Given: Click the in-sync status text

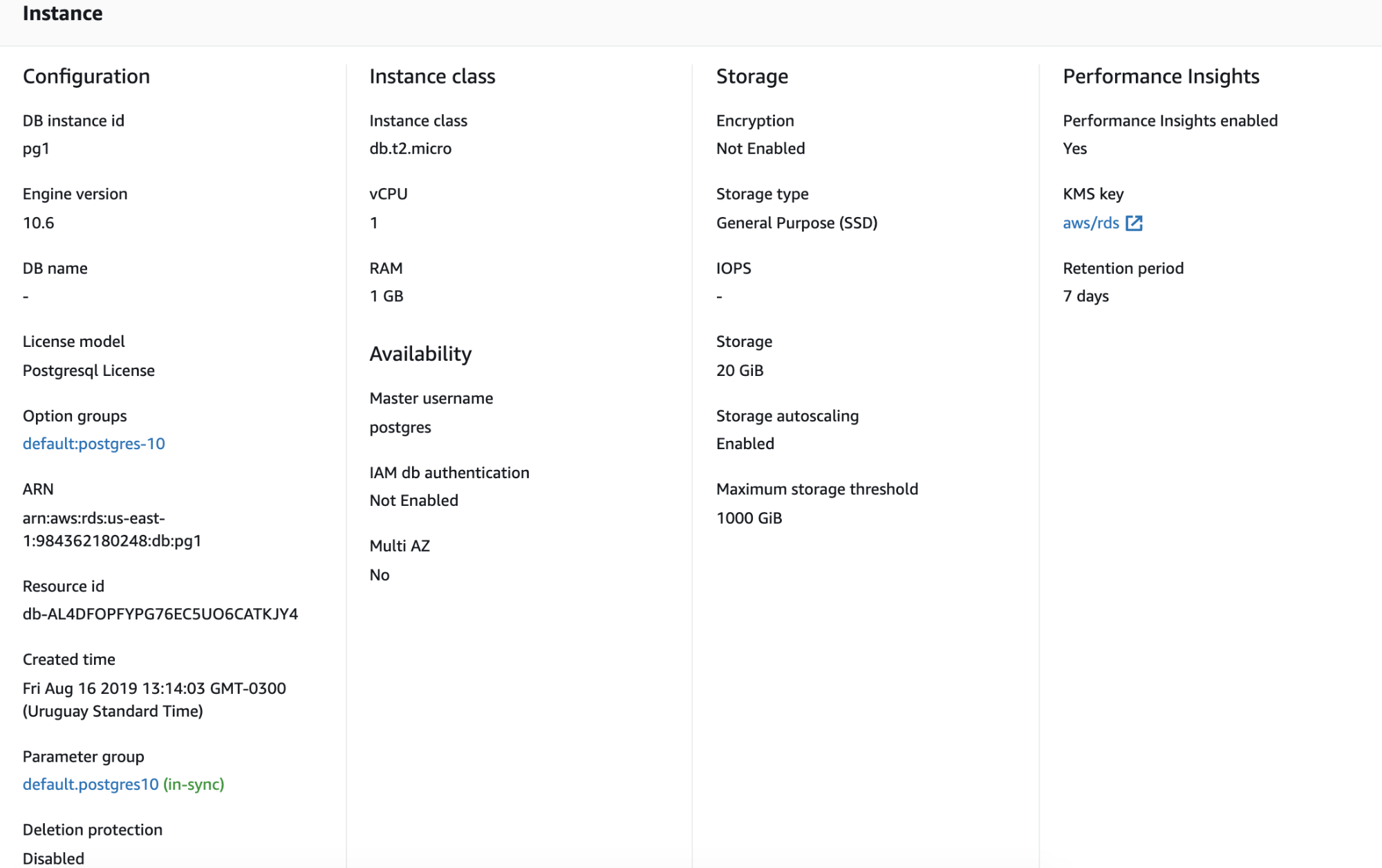Looking at the screenshot, I should [194, 784].
